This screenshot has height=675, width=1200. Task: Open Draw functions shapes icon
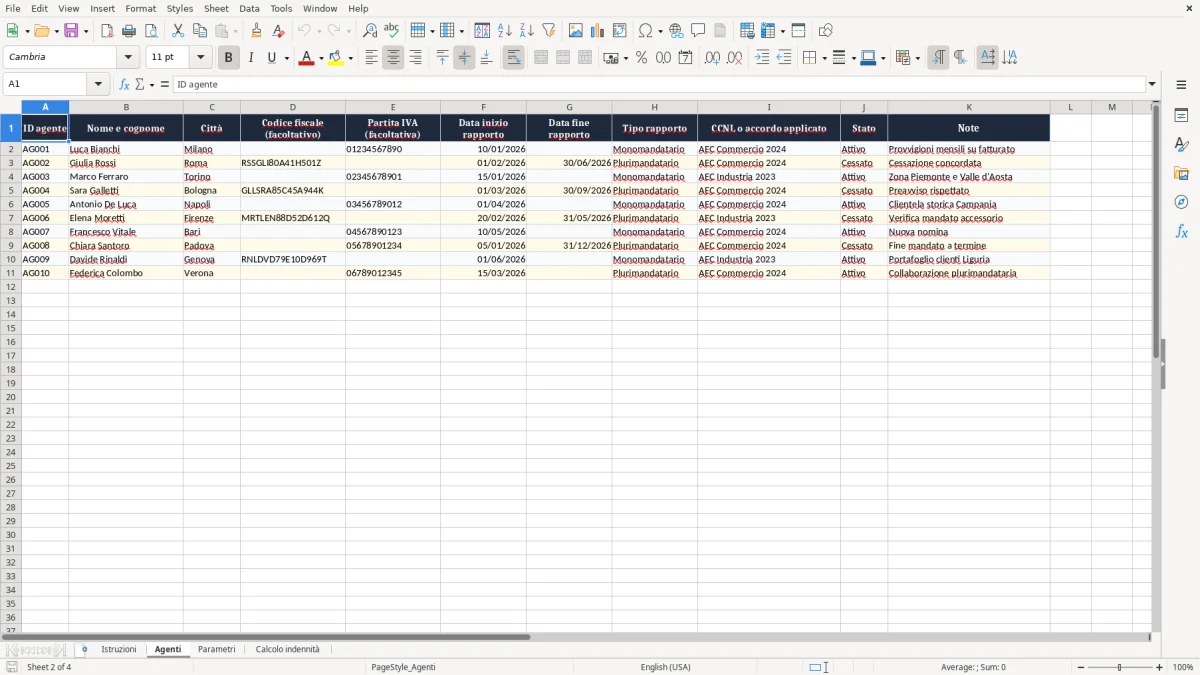click(x=826, y=31)
